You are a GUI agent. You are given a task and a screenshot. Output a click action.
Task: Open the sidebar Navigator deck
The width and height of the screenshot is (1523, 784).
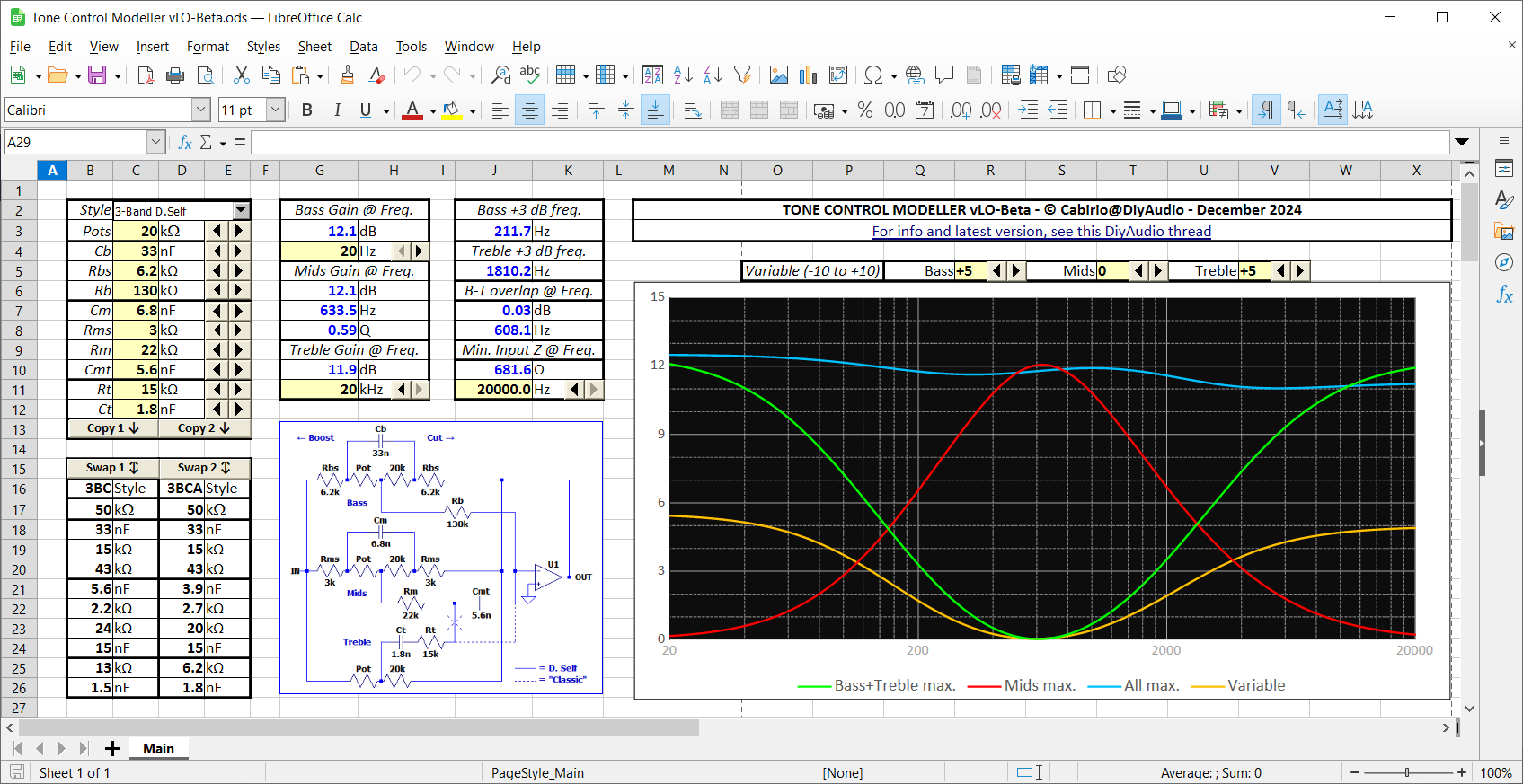pyautogui.click(x=1504, y=262)
